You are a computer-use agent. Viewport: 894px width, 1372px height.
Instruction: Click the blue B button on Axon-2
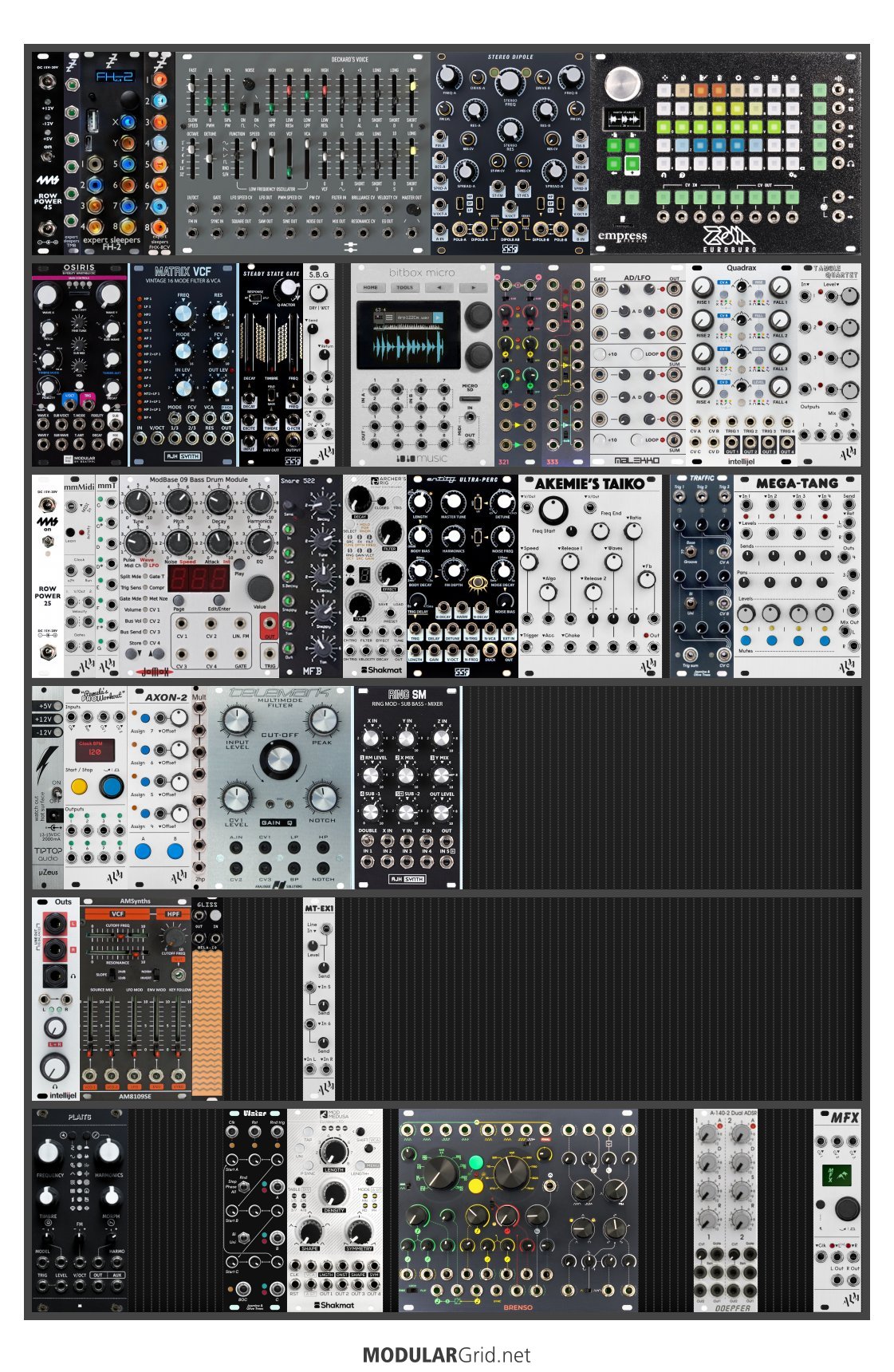(x=175, y=851)
